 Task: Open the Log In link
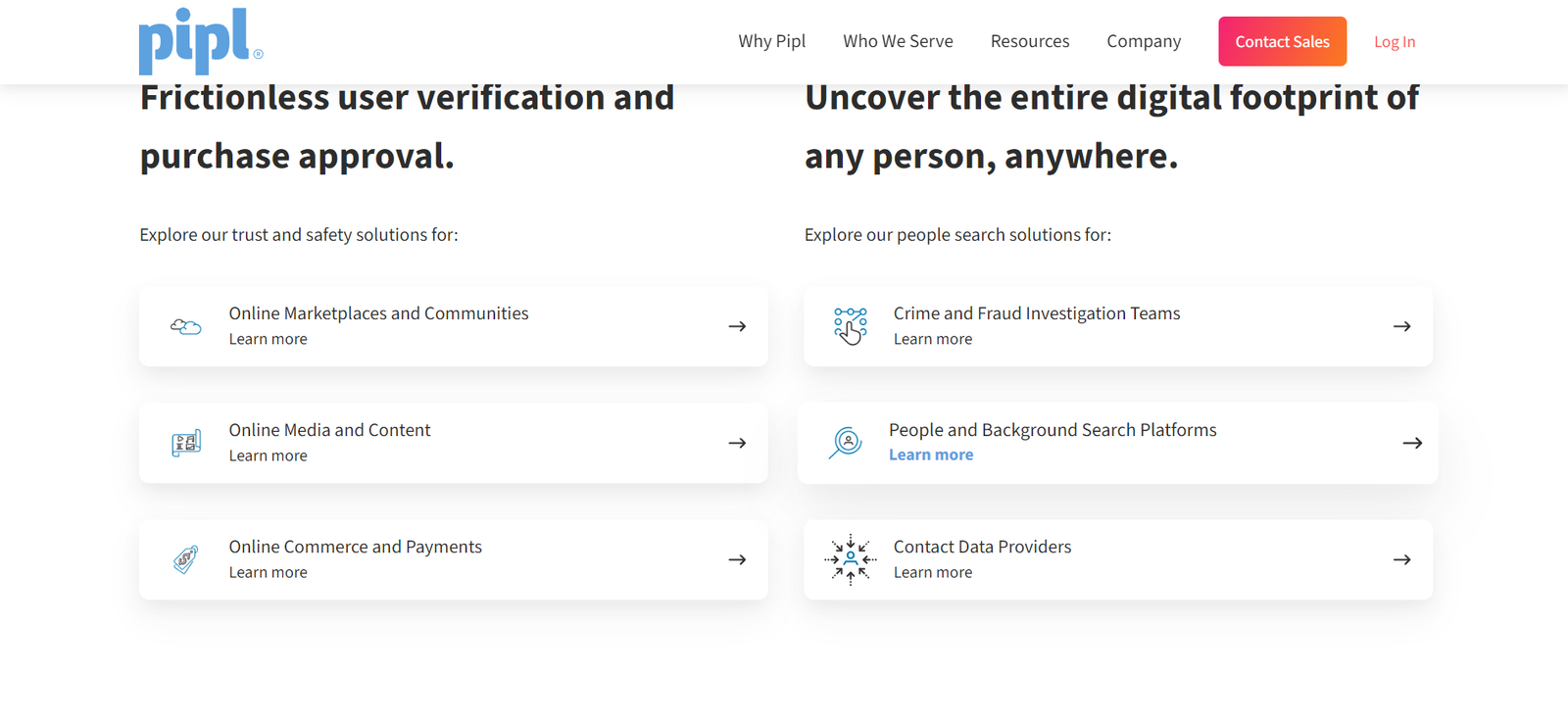click(x=1395, y=41)
